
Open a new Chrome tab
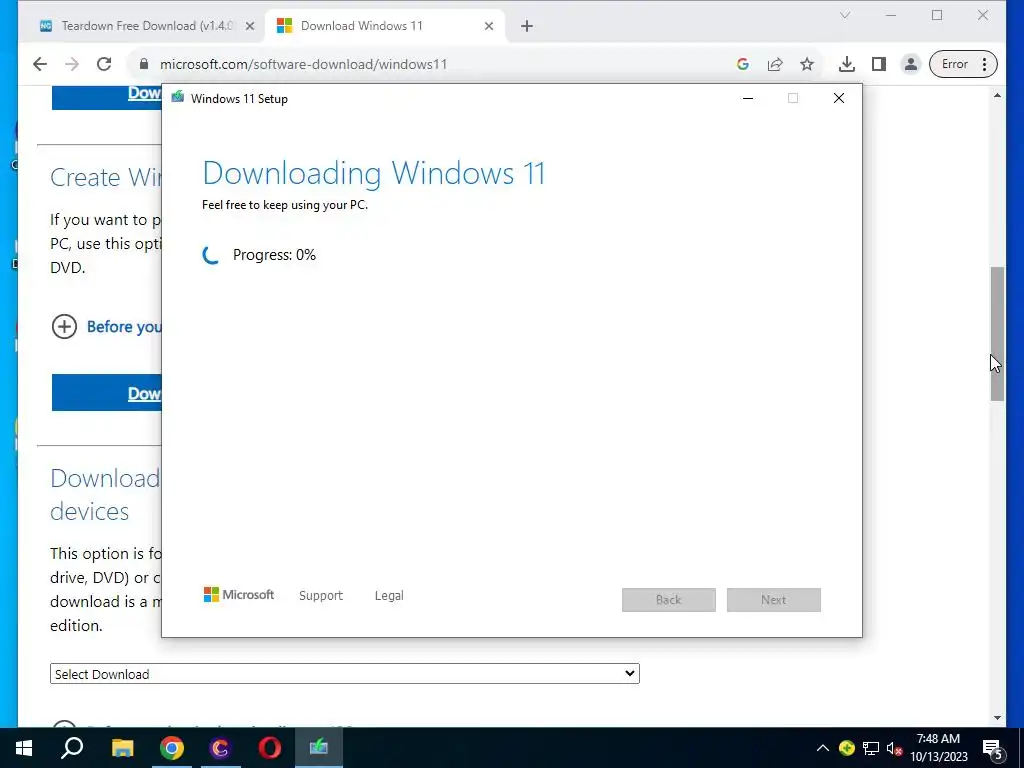pyautogui.click(x=527, y=26)
